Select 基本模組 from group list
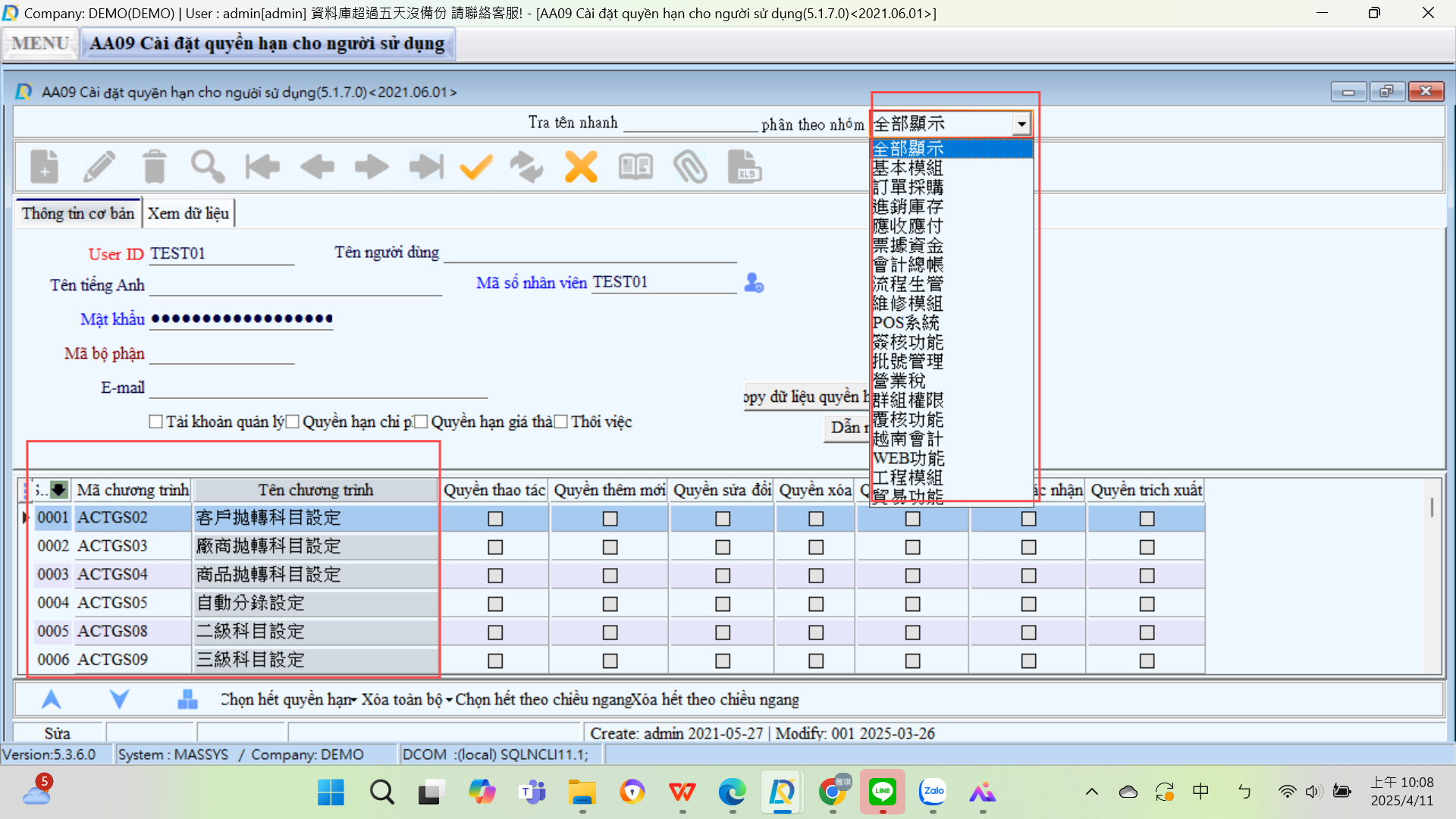 coord(952,168)
